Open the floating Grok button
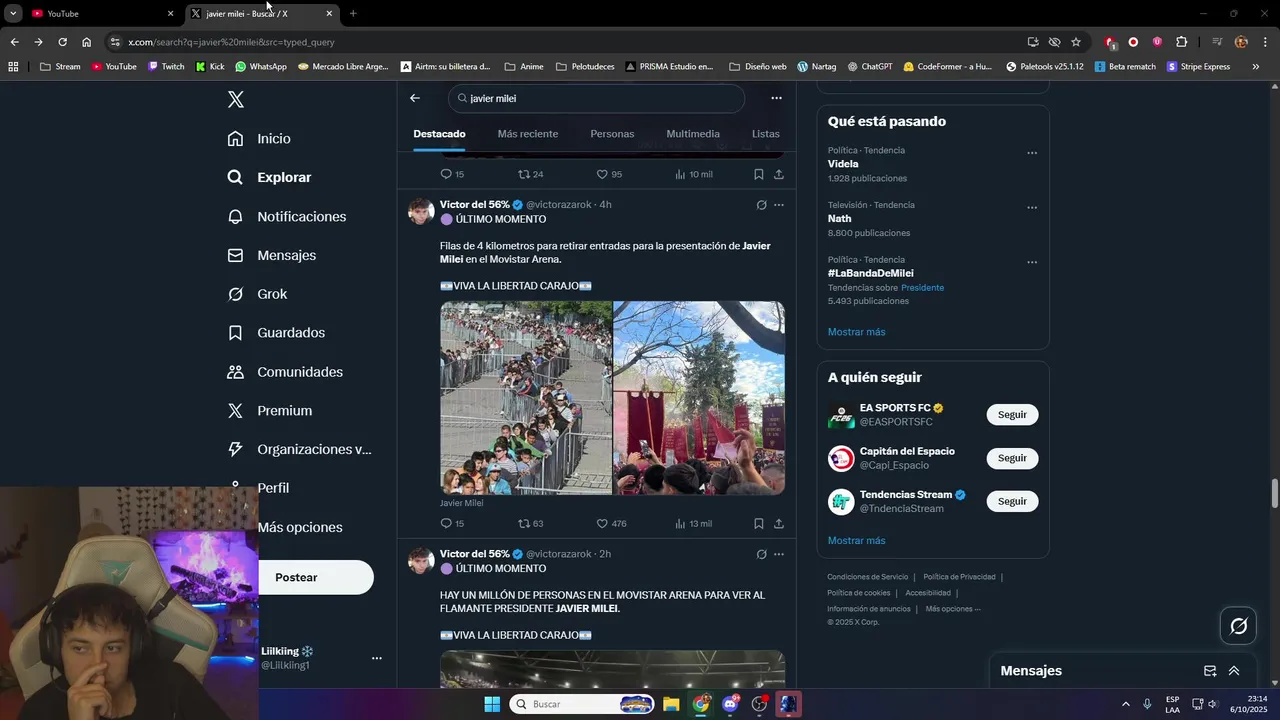 tap(1238, 626)
